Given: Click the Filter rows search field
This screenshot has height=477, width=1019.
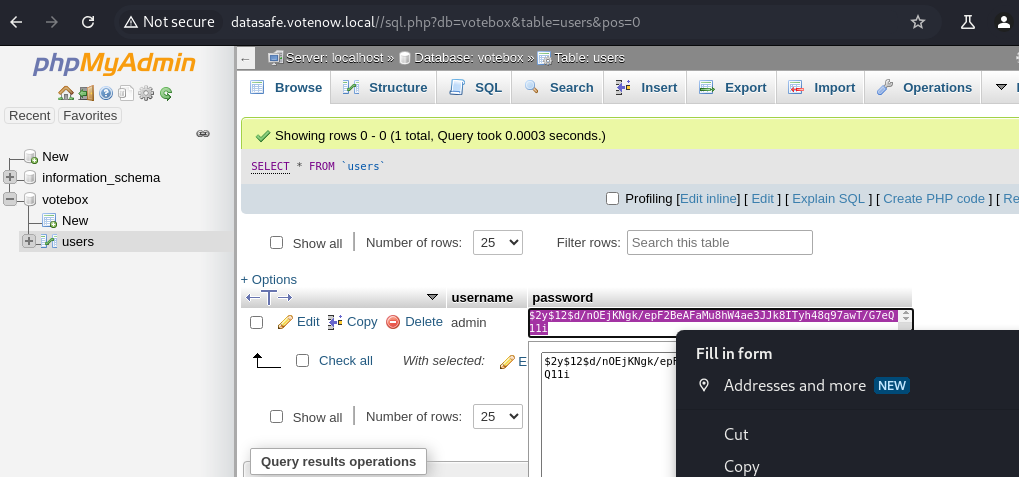Looking at the screenshot, I should click(719, 242).
